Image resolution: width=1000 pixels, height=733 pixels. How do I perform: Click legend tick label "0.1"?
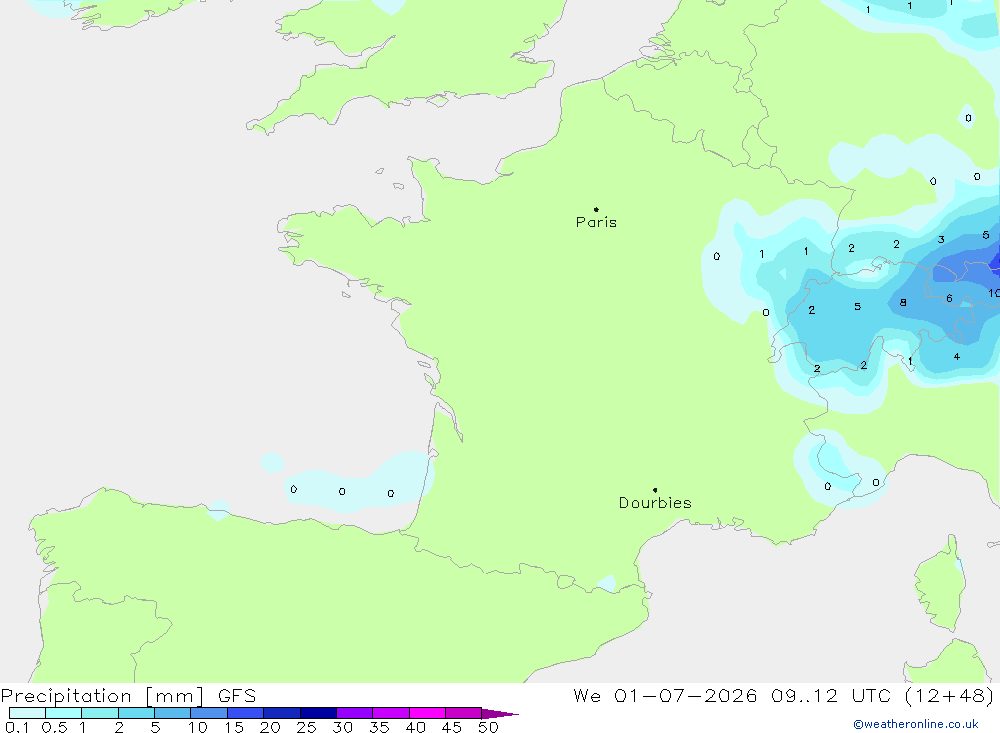tap(17, 727)
